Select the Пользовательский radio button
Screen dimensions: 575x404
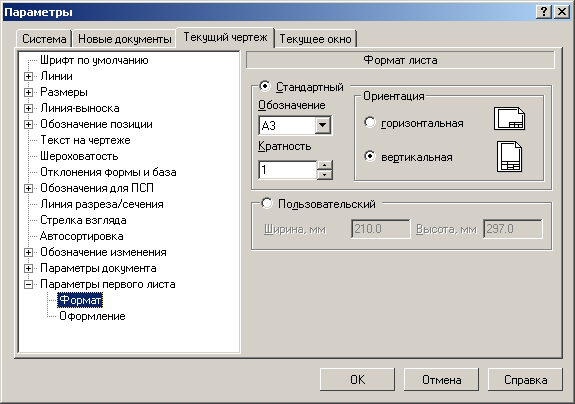(267, 203)
